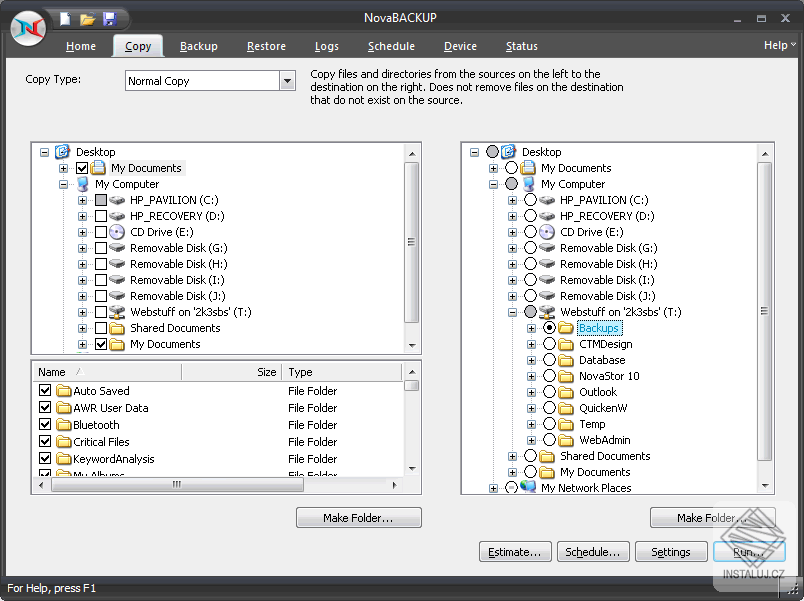Sort file list by Name column header

click(x=107, y=372)
